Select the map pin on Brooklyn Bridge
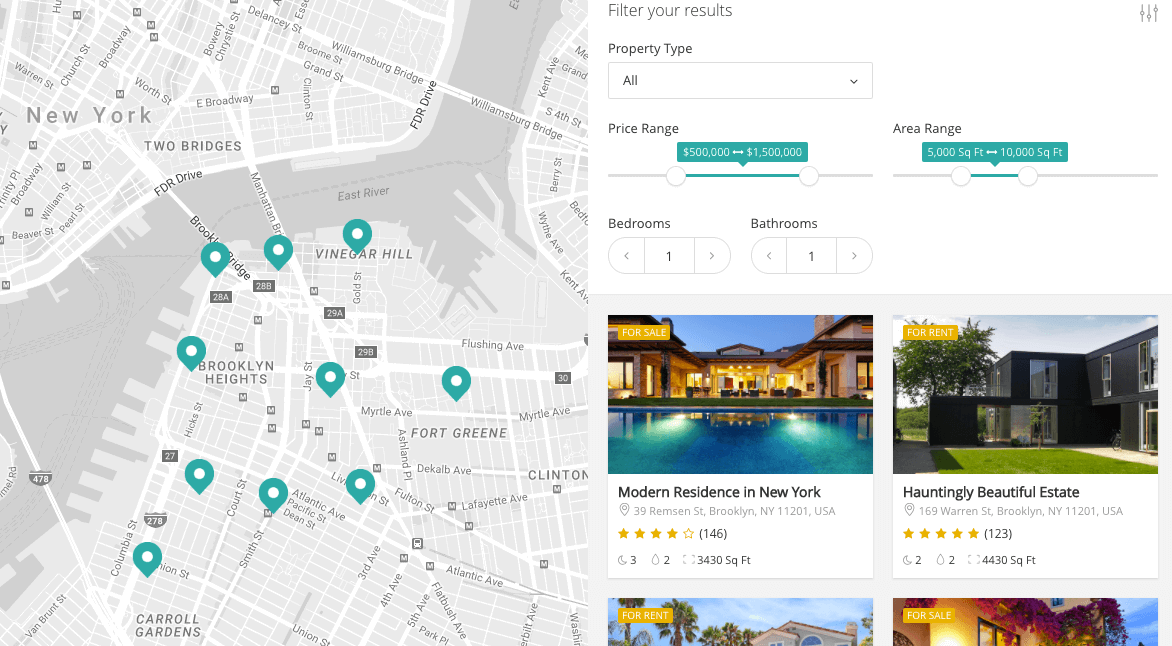This screenshot has height=646, width=1172. (x=215, y=258)
